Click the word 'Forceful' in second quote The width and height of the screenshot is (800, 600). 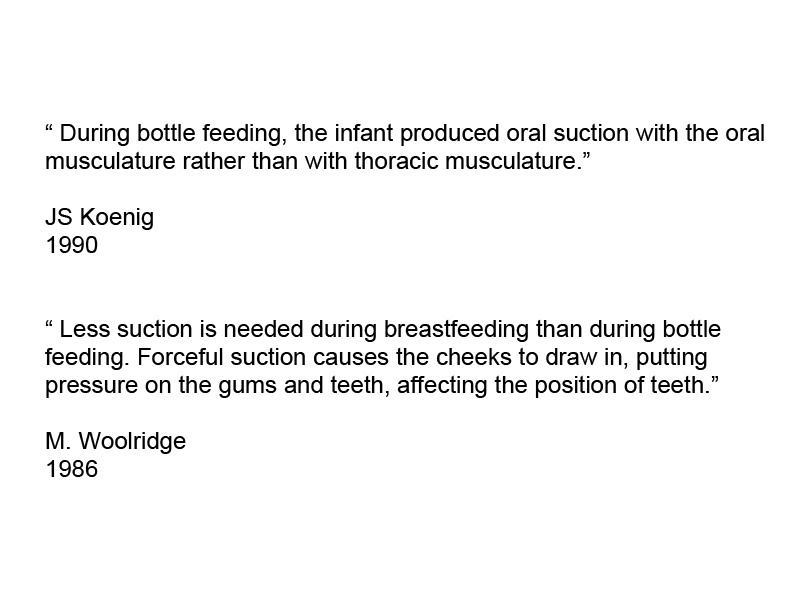pos(180,357)
